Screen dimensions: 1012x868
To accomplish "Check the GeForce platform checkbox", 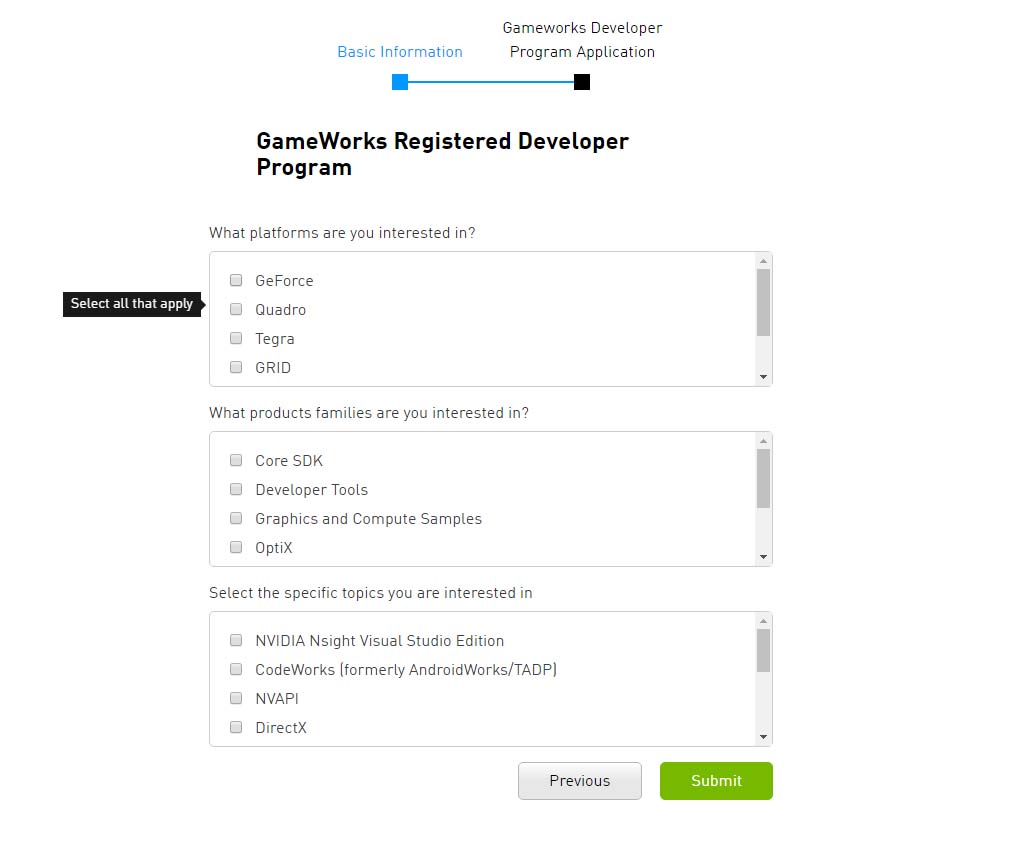I will click(236, 280).
